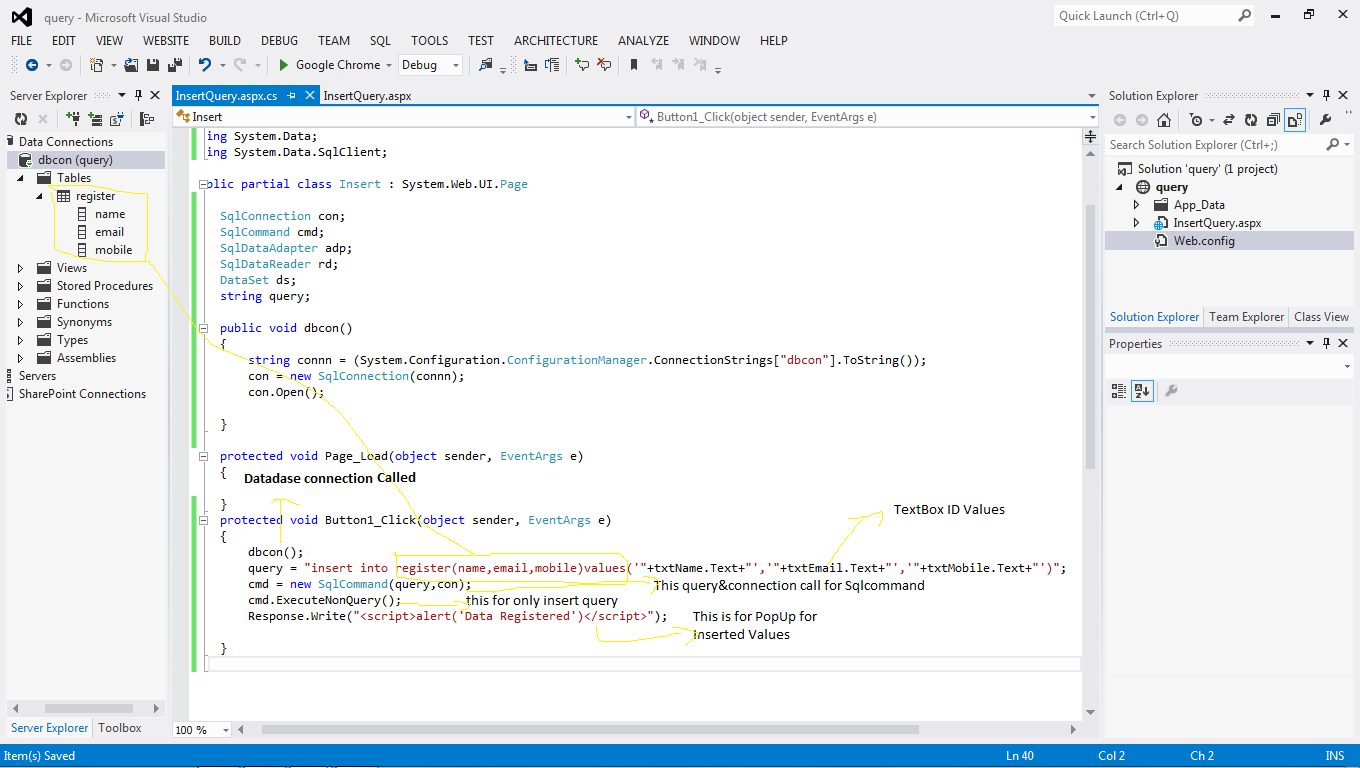The height and width of the screenshot is (768, 1360).
Task: Open the SQL Server Object Explorer icon
Action: (x=115, y=117)
